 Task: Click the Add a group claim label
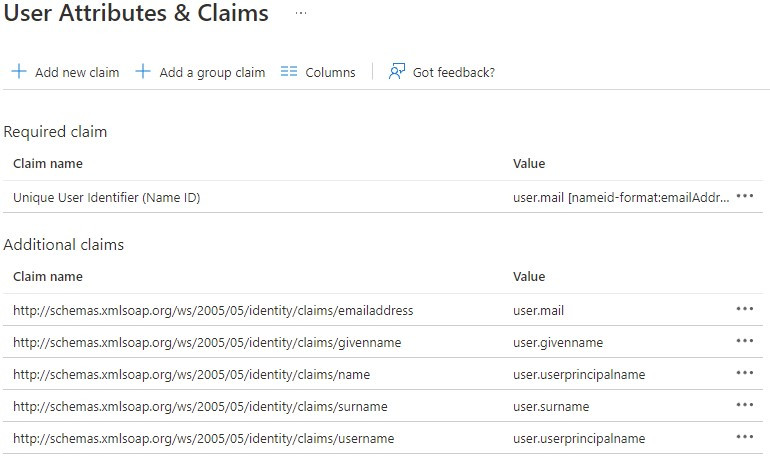(212, 72)
